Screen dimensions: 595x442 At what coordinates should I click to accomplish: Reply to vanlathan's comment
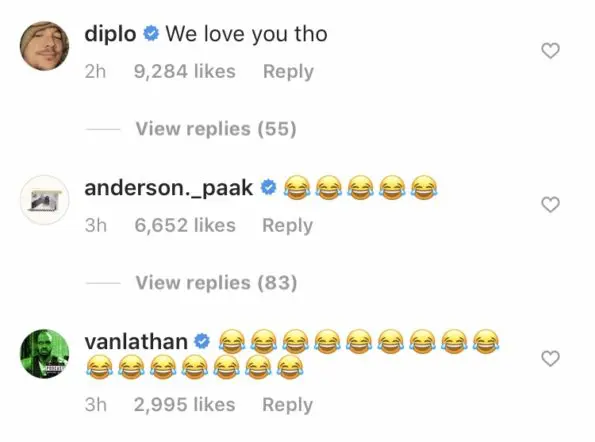tap(288, 405)
